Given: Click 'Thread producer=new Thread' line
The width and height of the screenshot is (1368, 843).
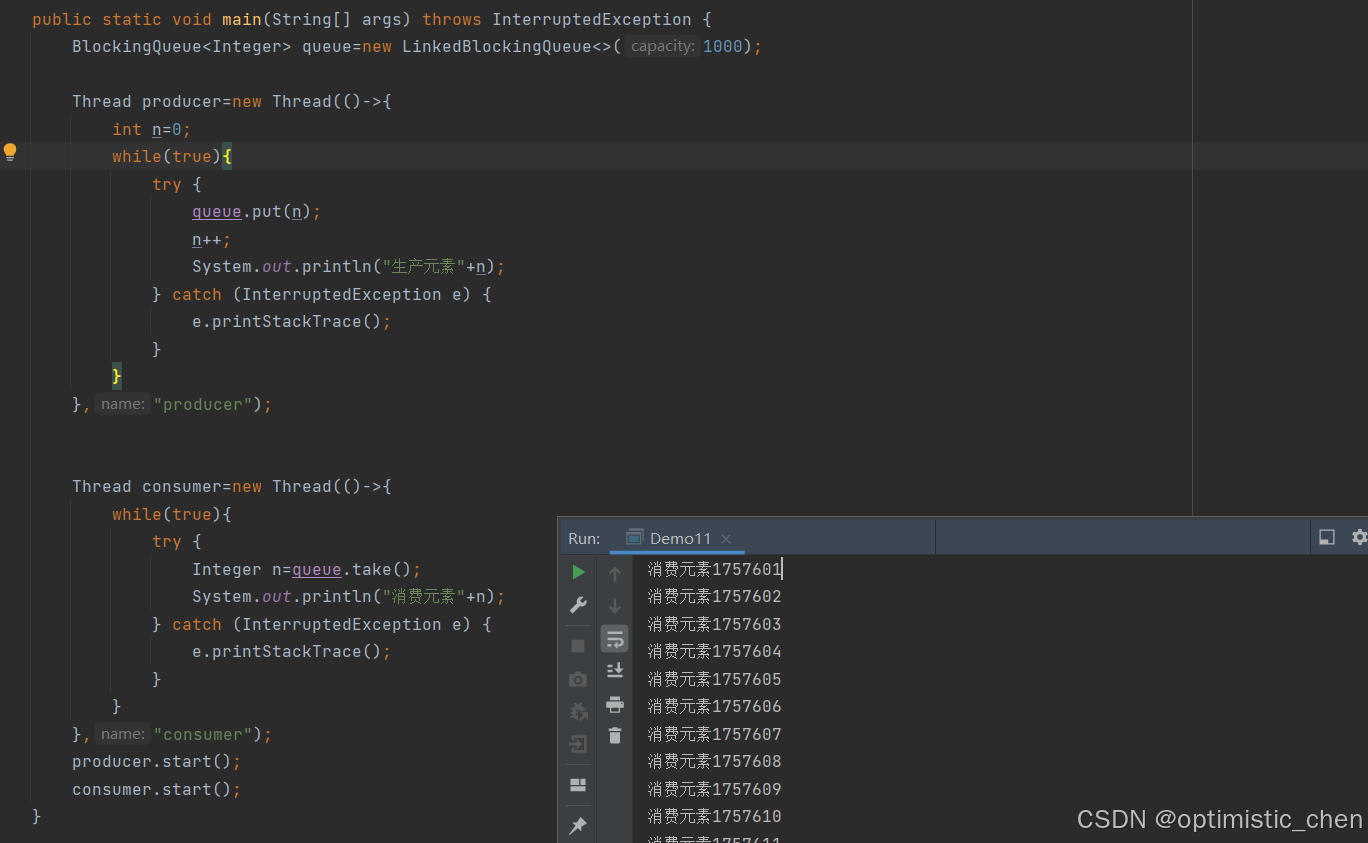Looking at the screenshot, I should click(x=232, y=101).
